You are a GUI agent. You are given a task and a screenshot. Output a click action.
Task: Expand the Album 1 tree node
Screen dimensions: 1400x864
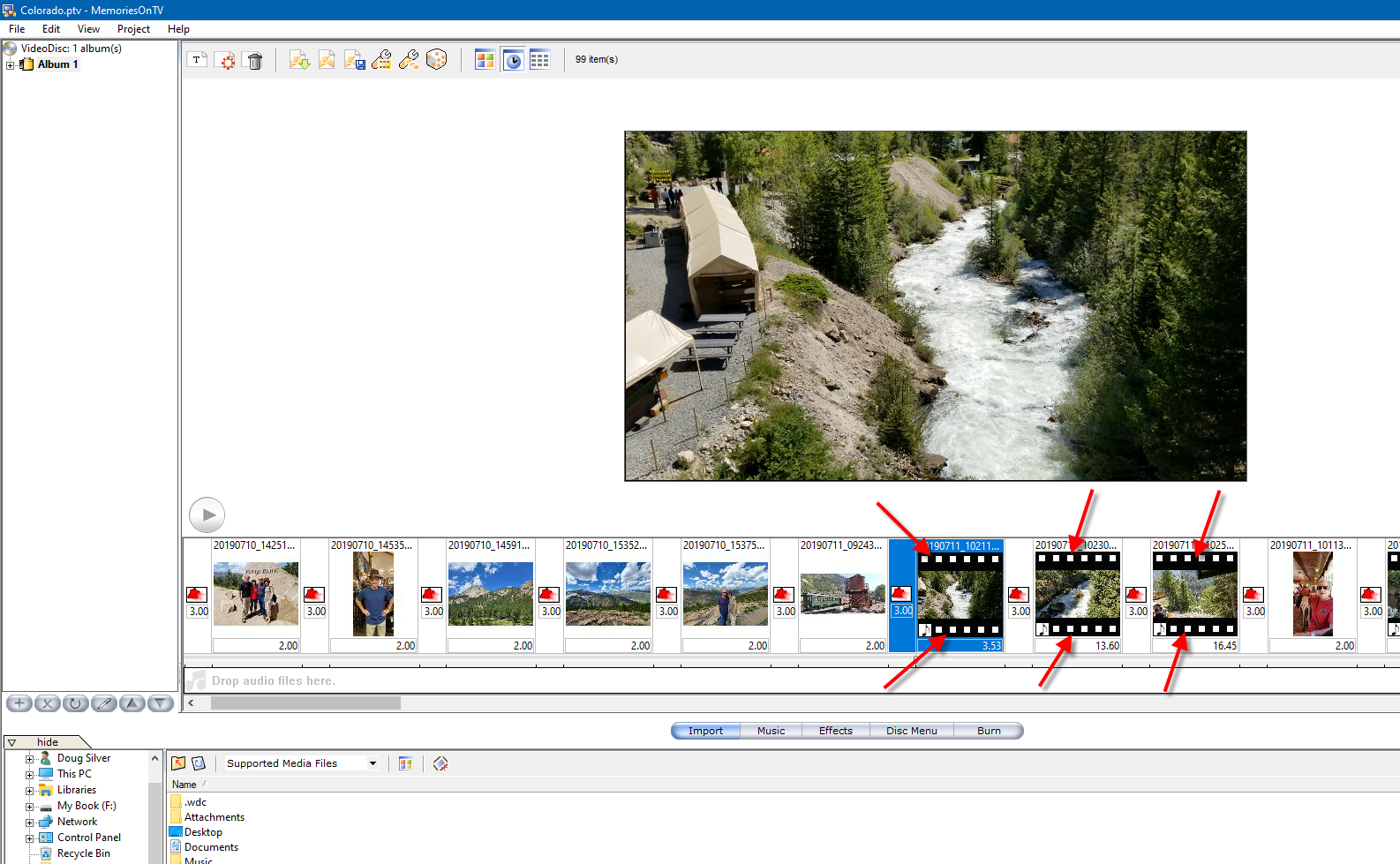(10, 64)
